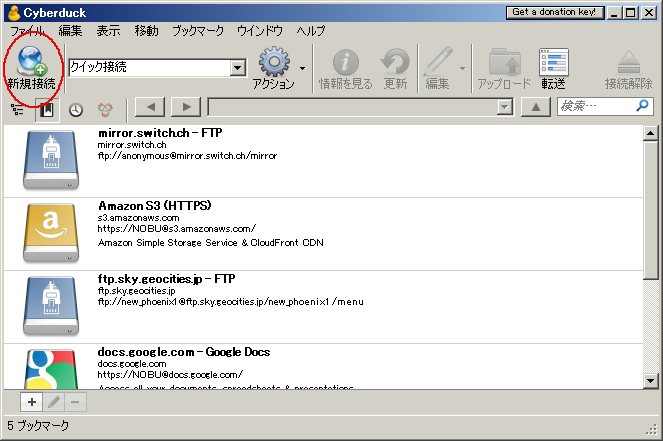Image resolution: width=663 pixels, height=441 pixels.
Task: Open the ウインドウ menu
Action: pos(260,31)
